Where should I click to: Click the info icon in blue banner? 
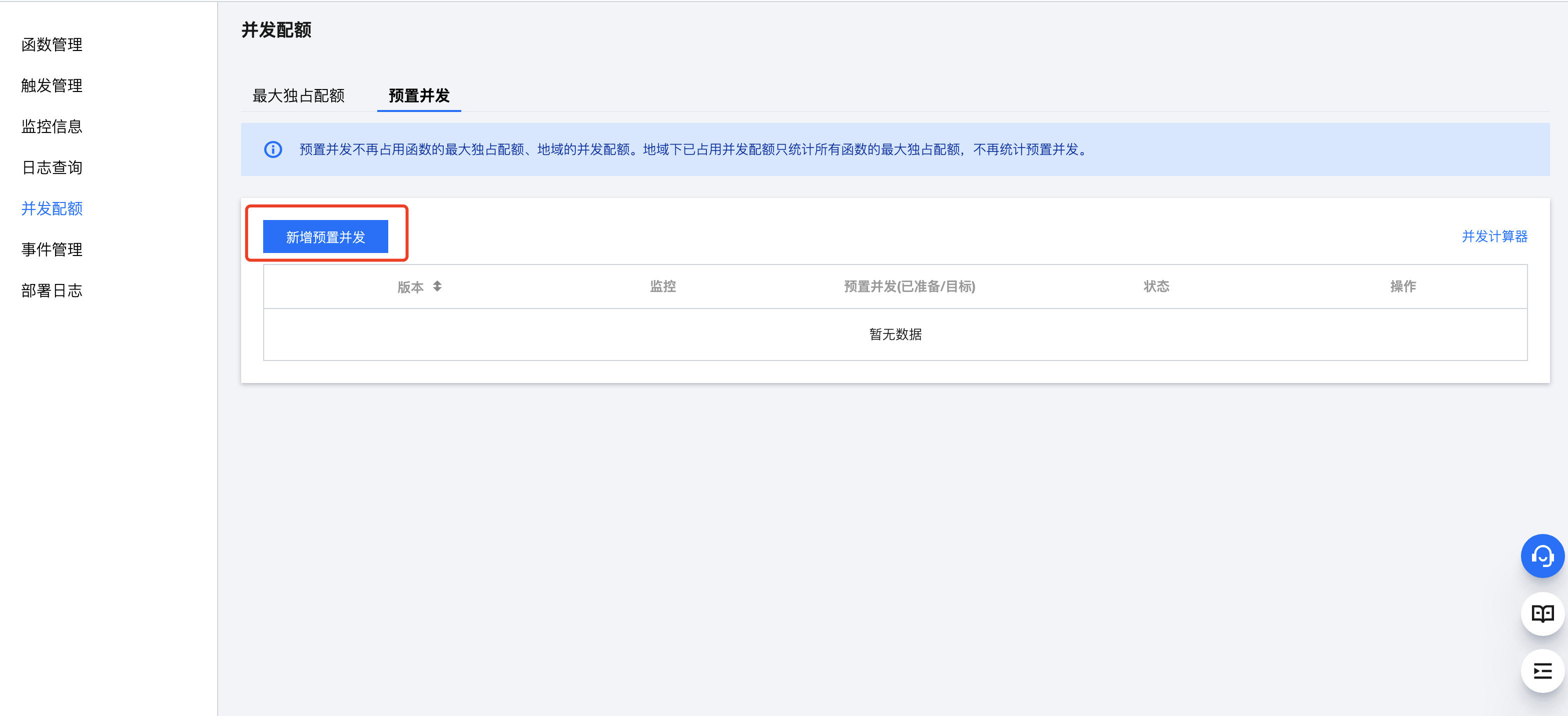point(273,149)
